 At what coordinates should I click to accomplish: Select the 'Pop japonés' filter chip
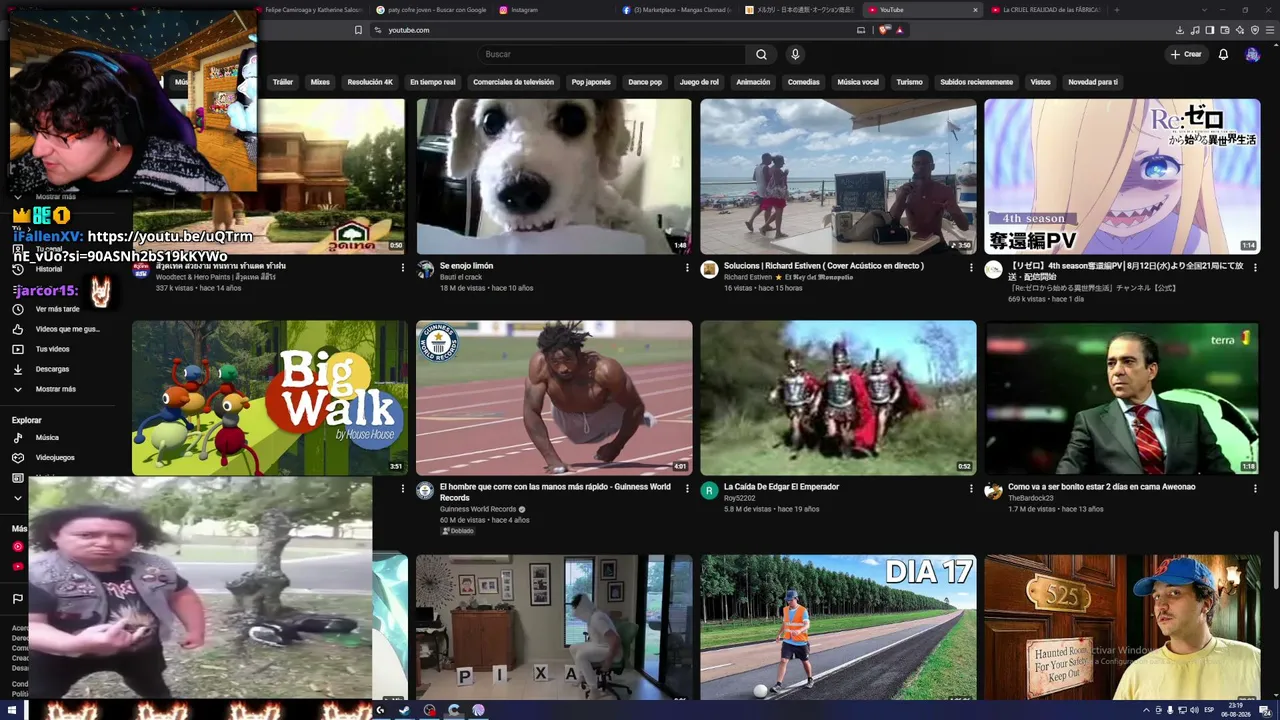tap(591, 82)
